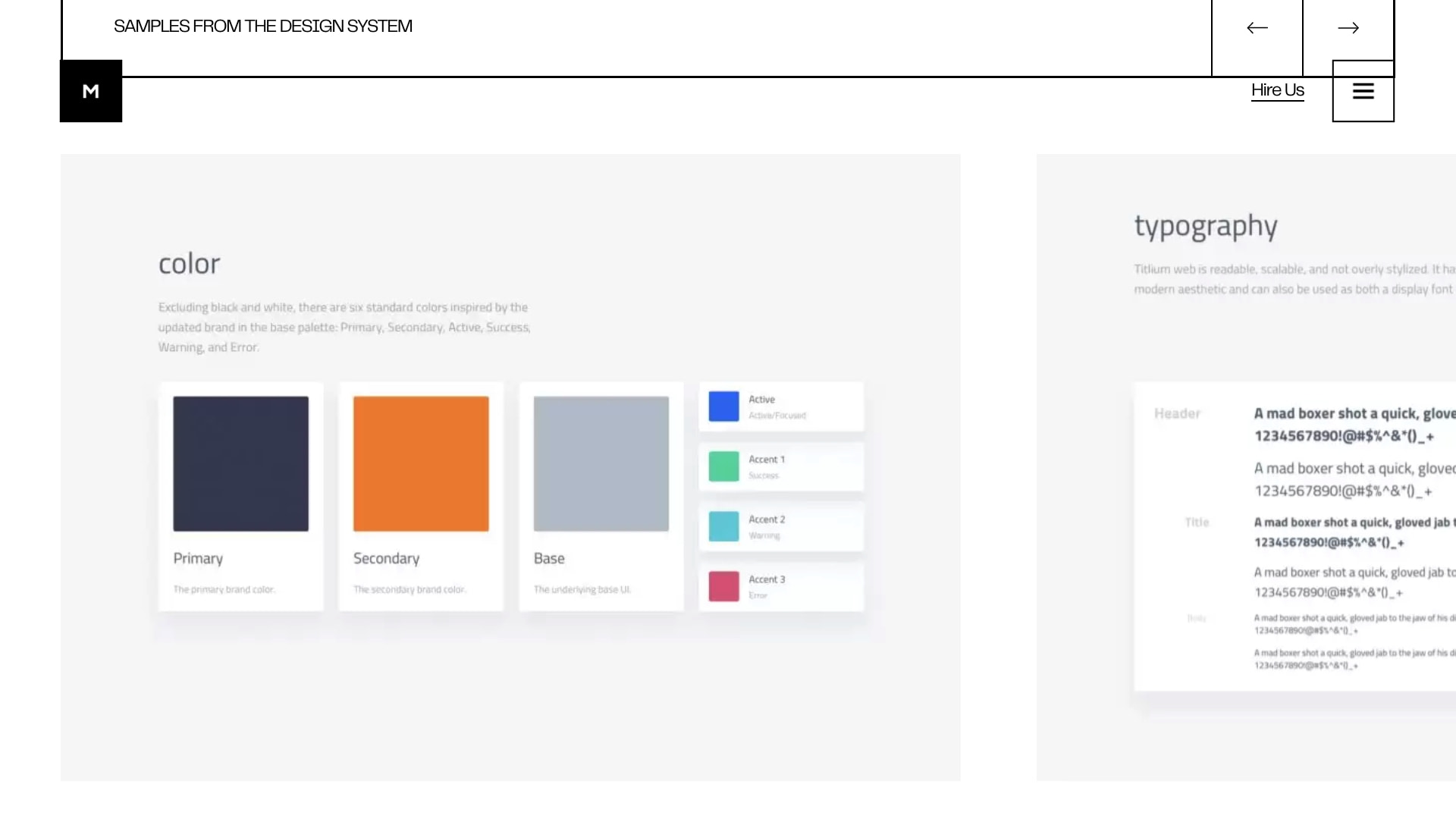Click the color palette description paragraph
This screenshot has height=819, width=1456.
click(x=344, y=327)
